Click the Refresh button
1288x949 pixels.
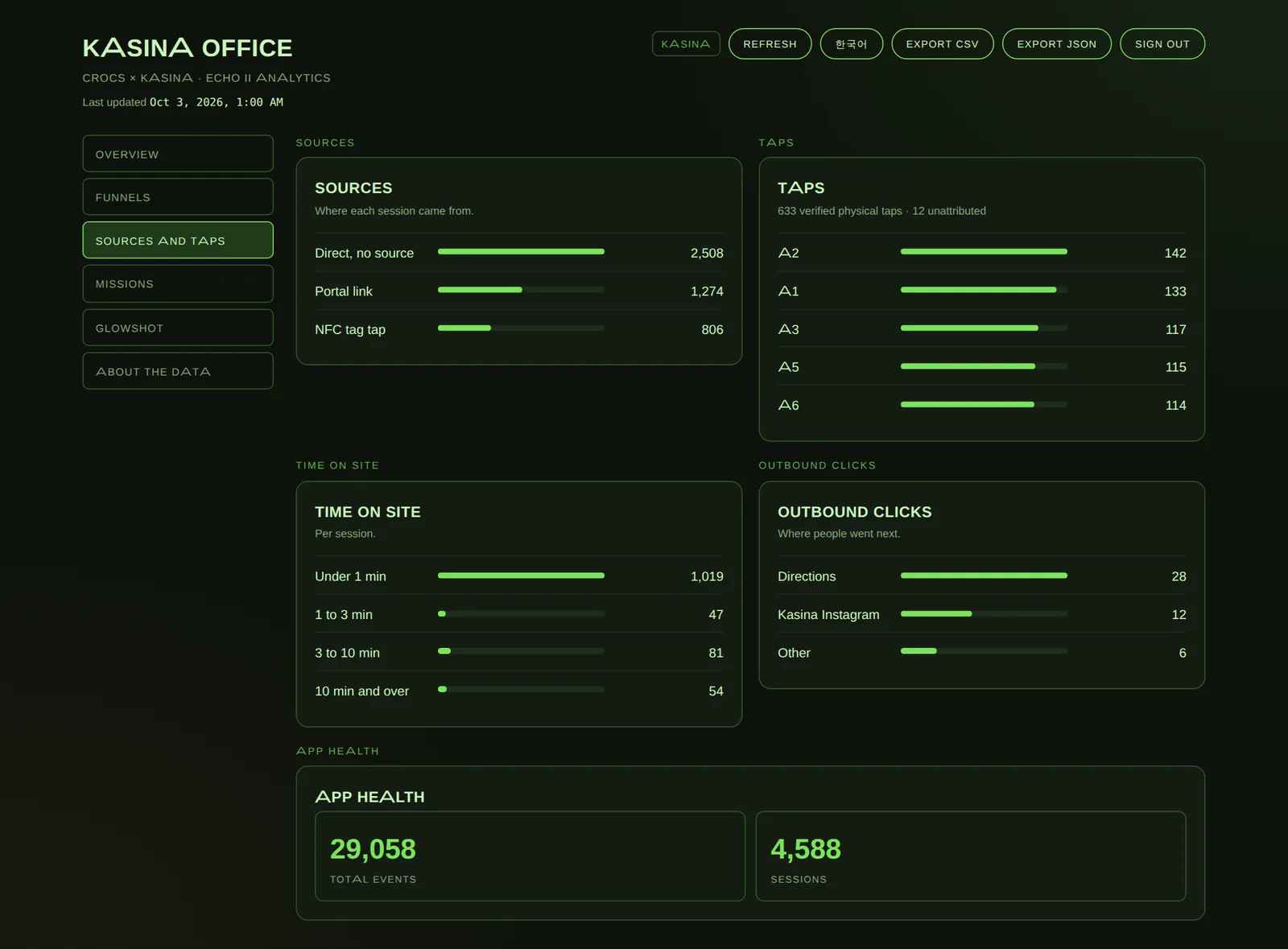tap(770, 44)
